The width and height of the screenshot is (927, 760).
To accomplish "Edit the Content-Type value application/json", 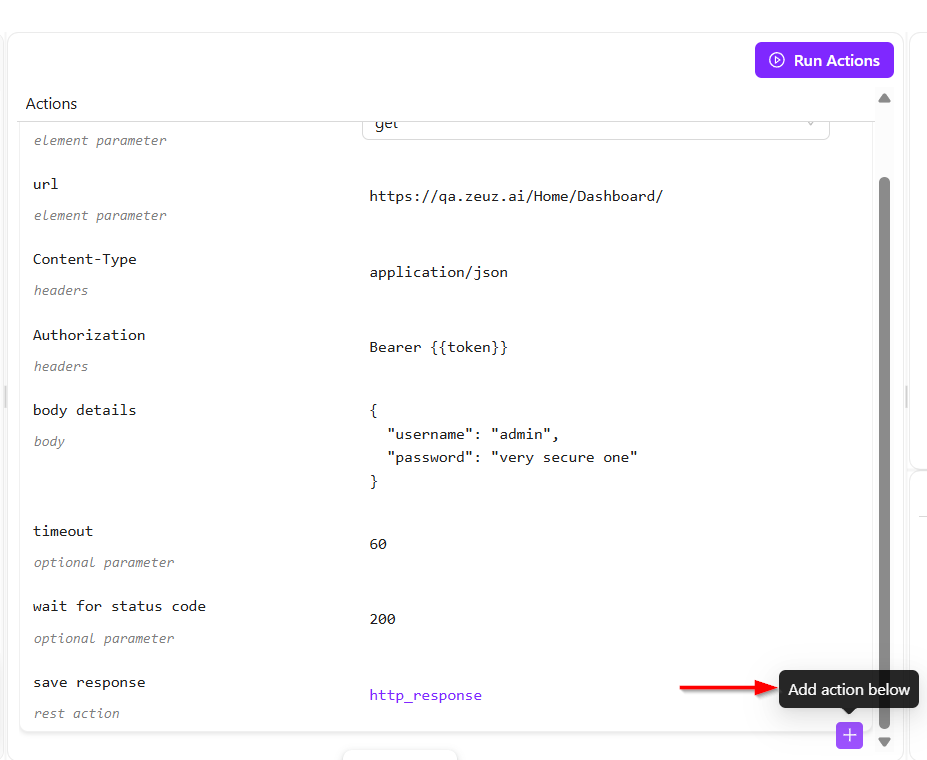I will coord(438,272).
